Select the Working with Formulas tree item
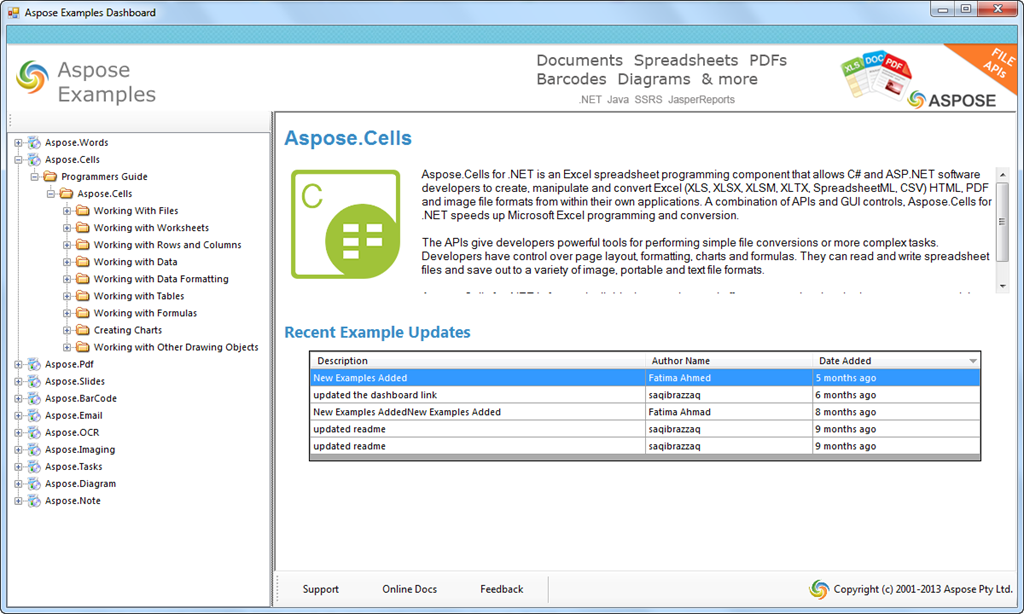Screen dimensions: 1024x614 tap(145, 313)
